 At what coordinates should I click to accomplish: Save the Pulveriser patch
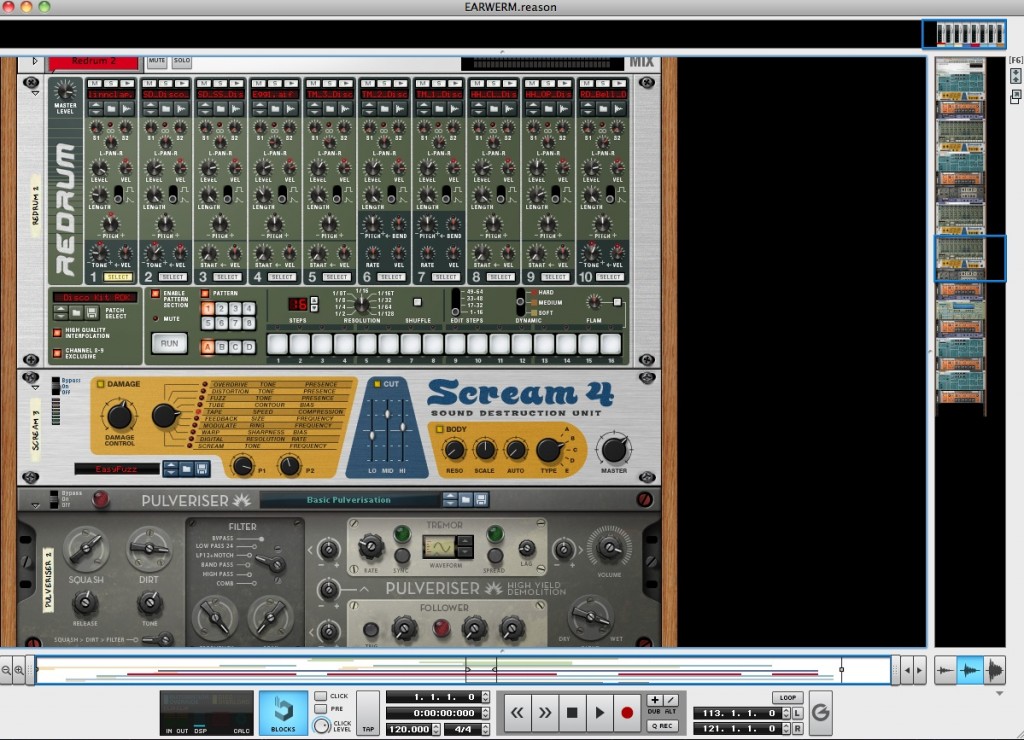[x=481, y=500]
